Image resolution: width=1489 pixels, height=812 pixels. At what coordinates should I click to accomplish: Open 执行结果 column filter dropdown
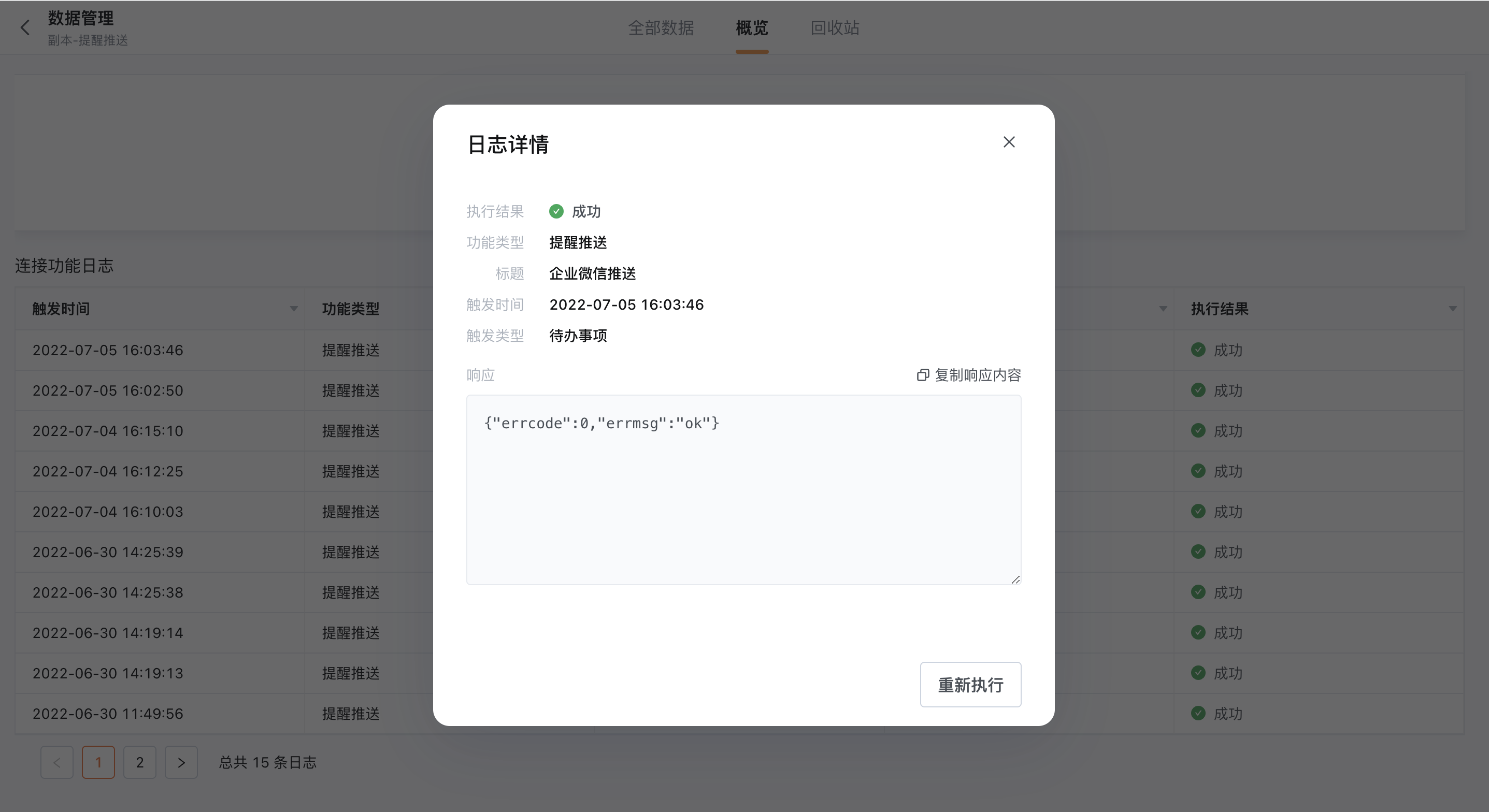1452,309
